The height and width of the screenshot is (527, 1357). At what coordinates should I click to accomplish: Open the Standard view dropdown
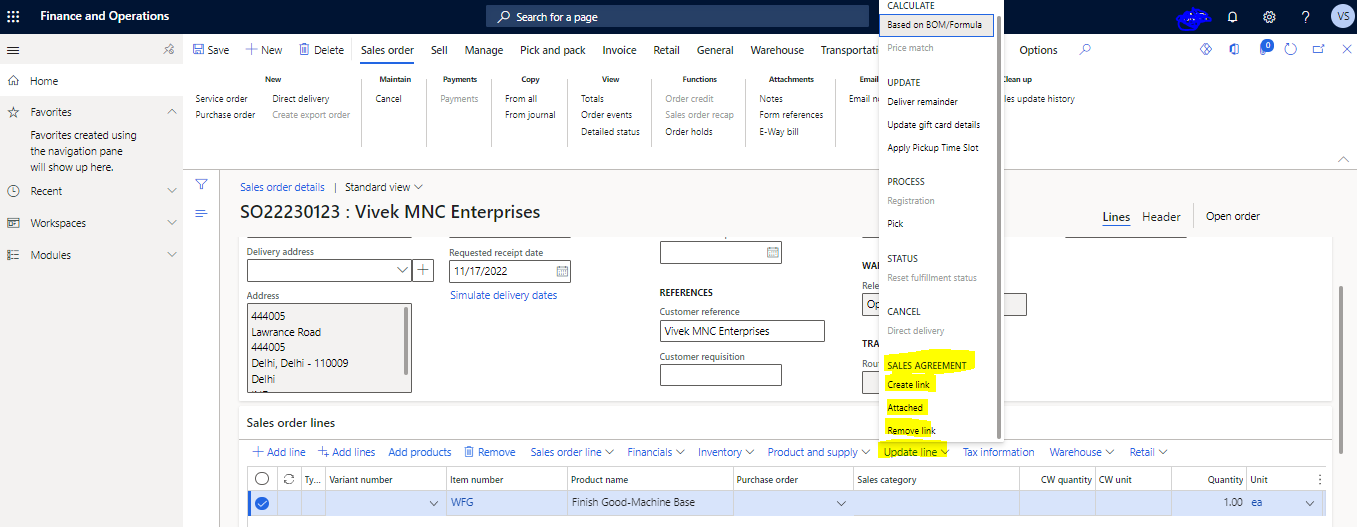(x=384, y=187)
